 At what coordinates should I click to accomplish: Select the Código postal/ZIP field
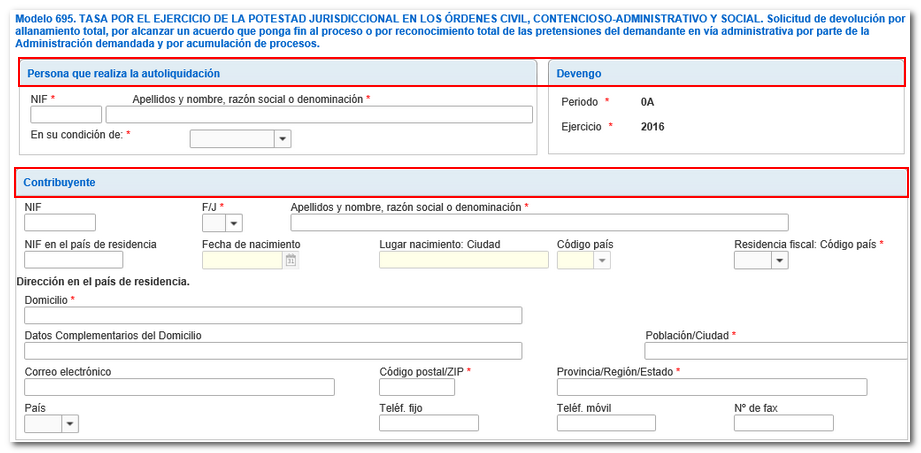416,387
